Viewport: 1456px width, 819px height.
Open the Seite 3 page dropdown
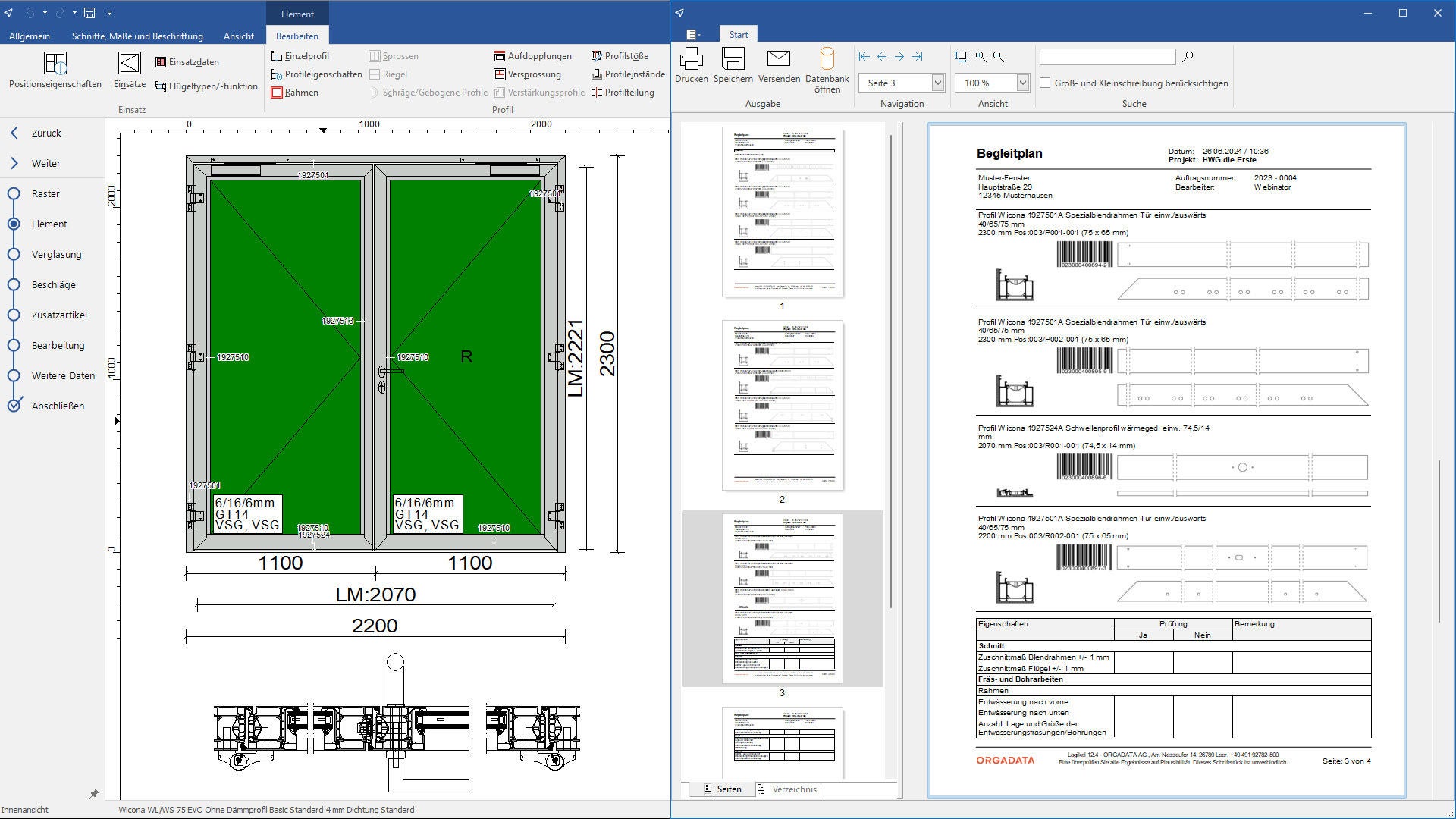938,83
